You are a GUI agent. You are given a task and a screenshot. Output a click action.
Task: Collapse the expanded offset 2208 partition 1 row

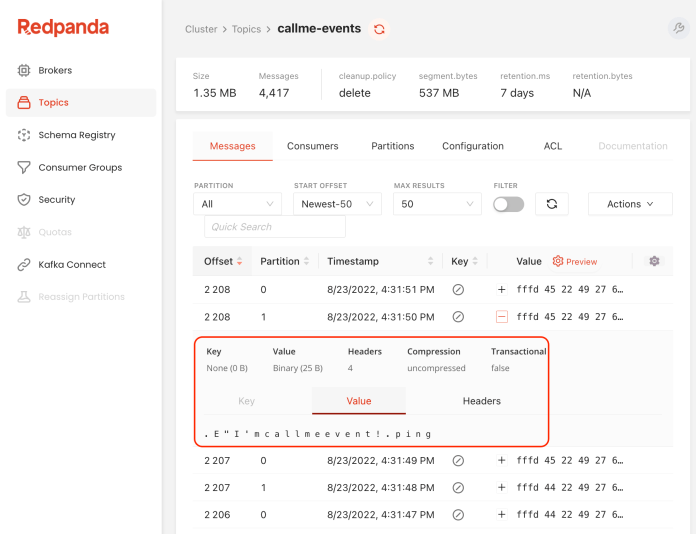[502, 317]
